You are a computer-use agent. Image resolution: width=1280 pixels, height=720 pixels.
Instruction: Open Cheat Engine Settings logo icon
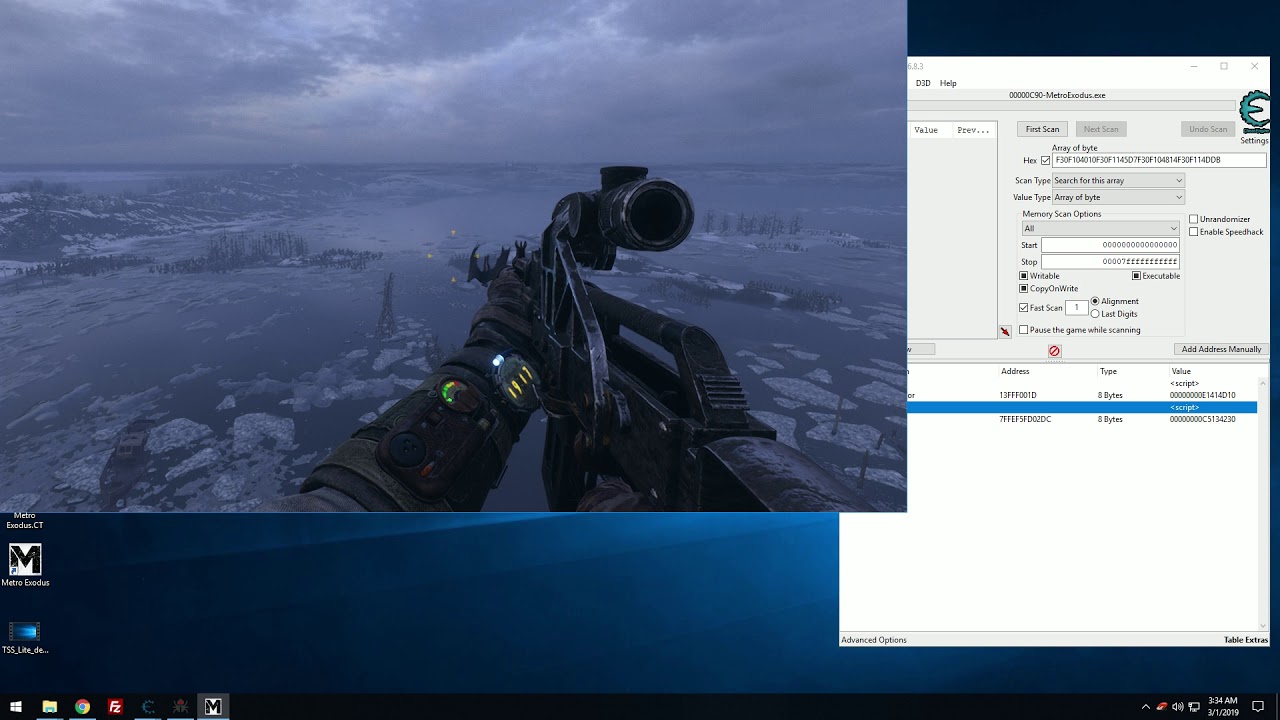pyautogui.click(x=1254, y=111)
